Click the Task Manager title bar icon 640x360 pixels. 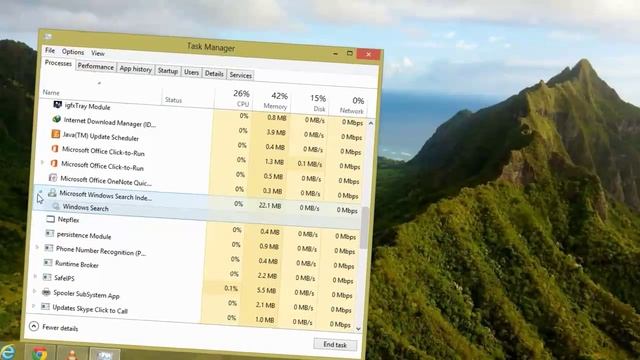[x=48, y=37]
